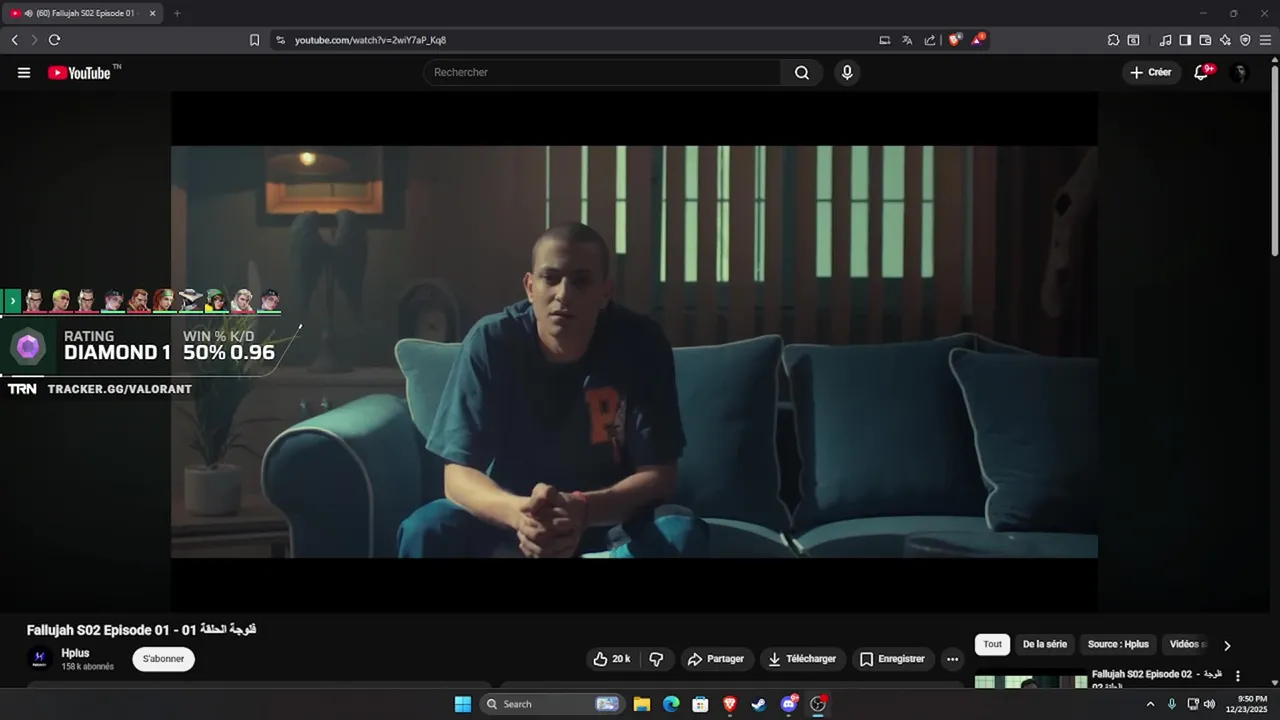Image resolution: width=1280 pixels, height=720 pixels.
Task: Open the Episode 02 thumbnail
Action: pyautogui.click(x=1031, y=679)
